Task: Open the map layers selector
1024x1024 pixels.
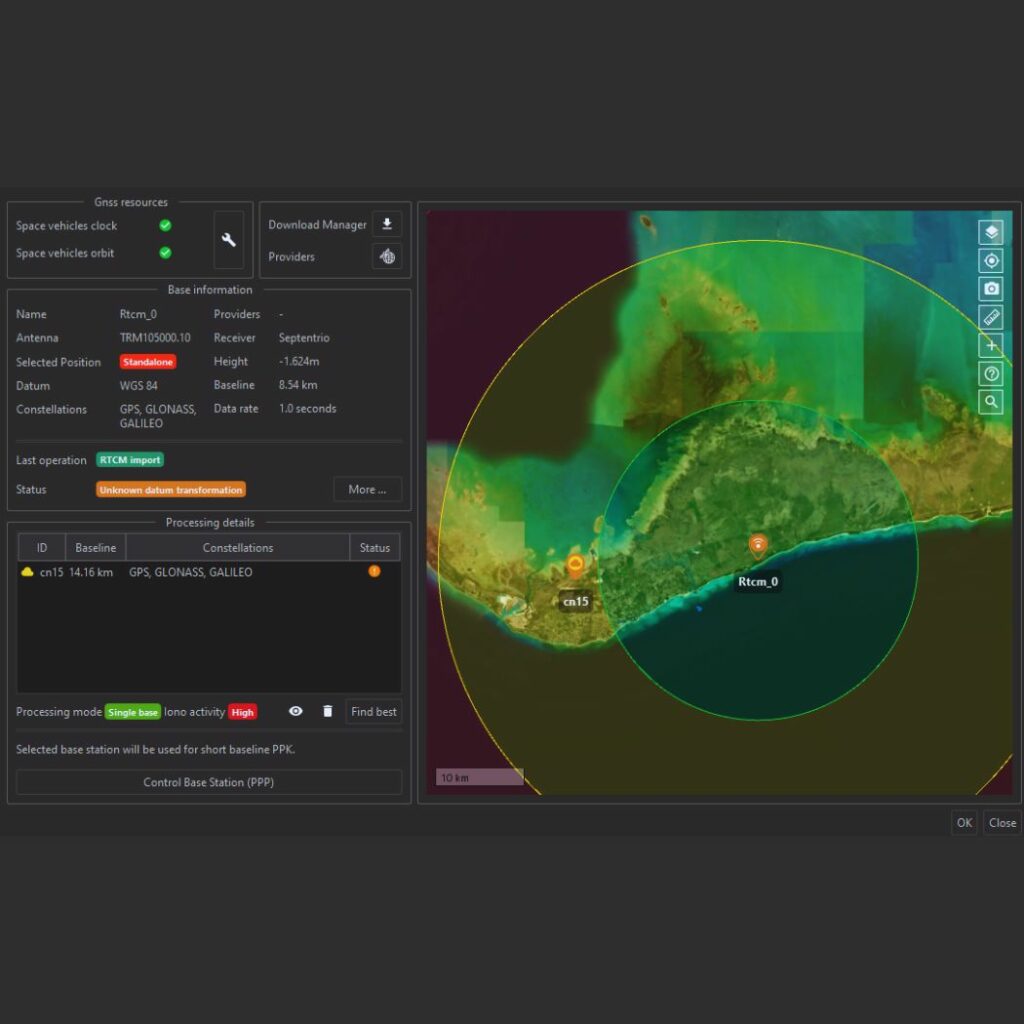Action: click(990, 232)
